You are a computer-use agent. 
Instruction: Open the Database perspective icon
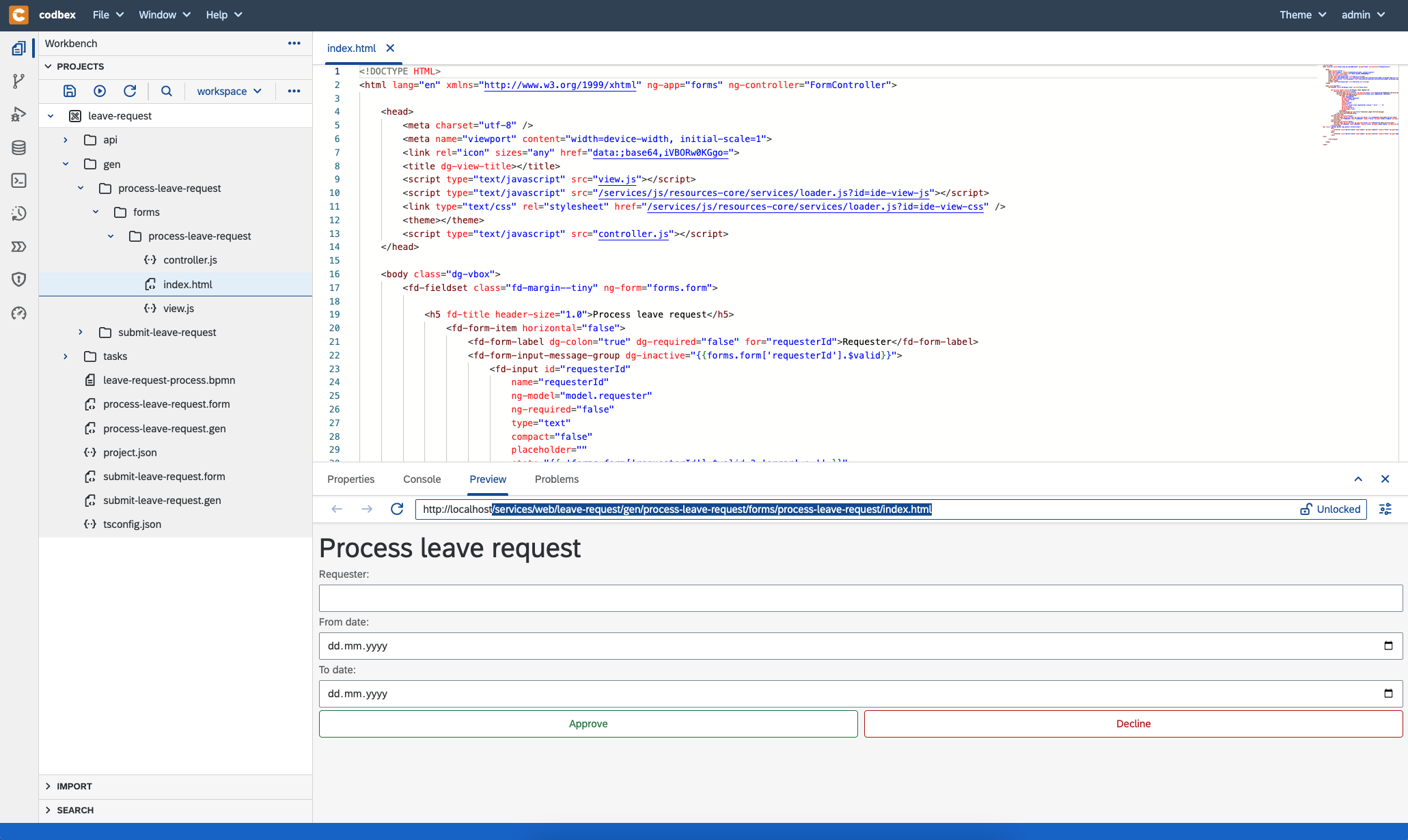pyautogui.click(x=19, y=148)
